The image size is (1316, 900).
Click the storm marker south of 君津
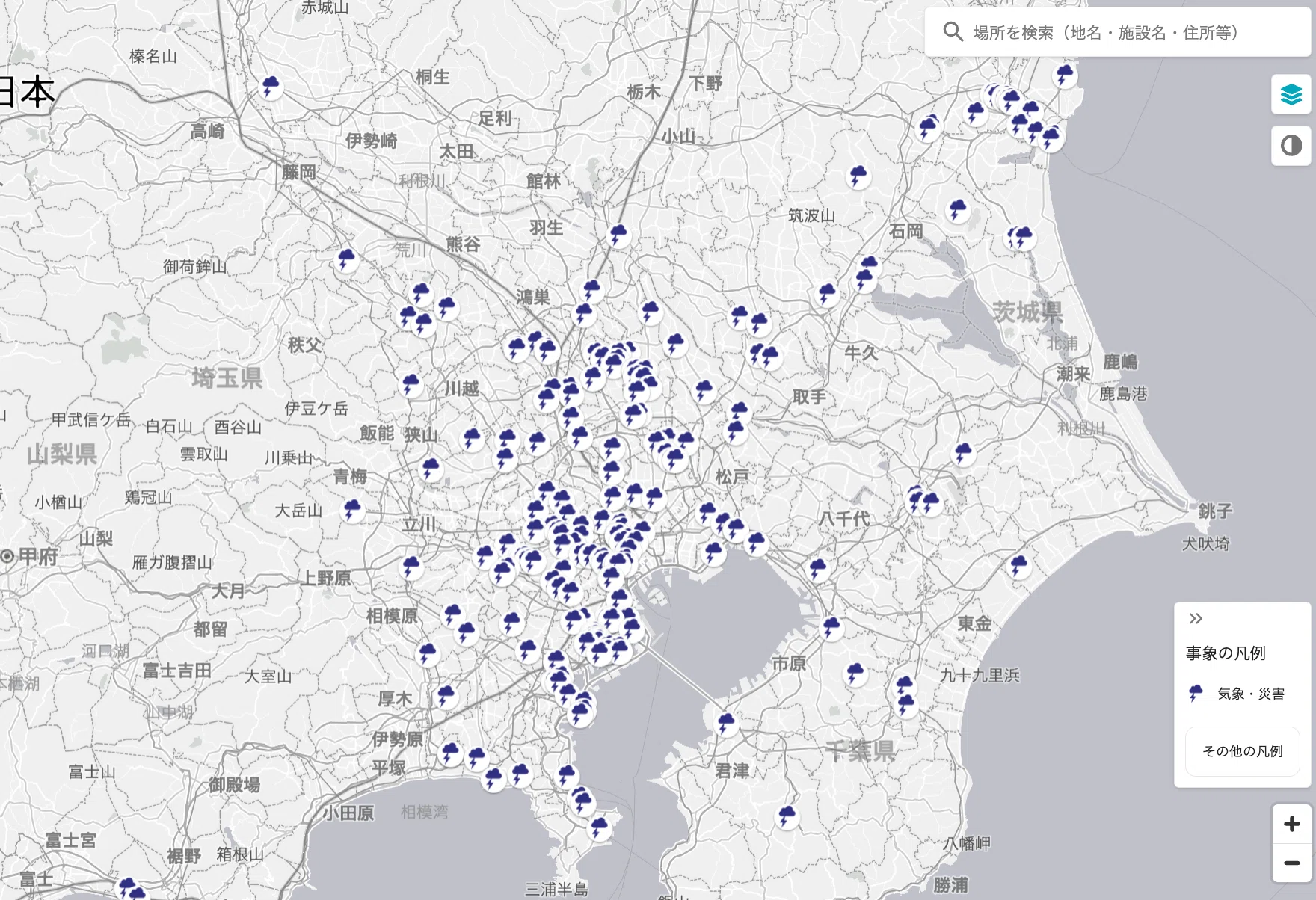[787, 816]
